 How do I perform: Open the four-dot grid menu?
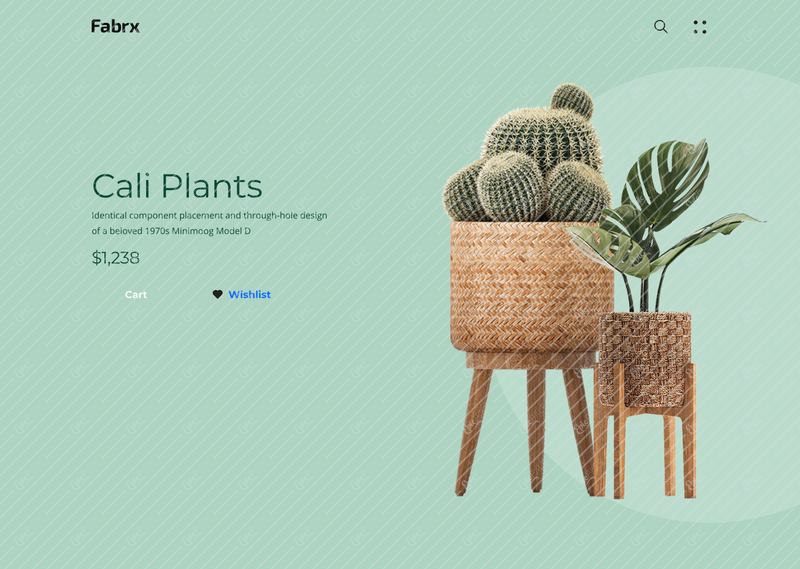[700, 27]
